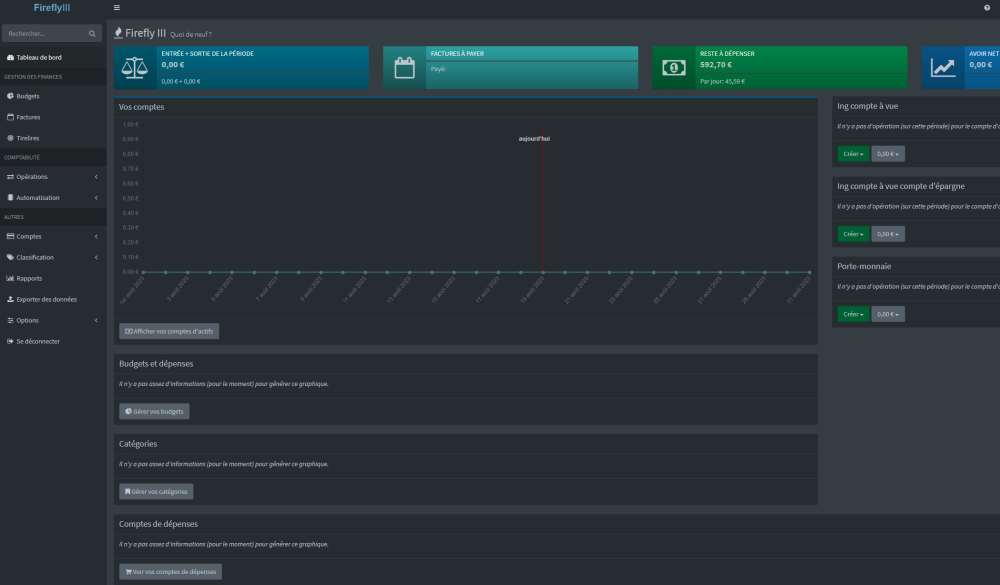Screen dimensions: 1000x585
Task: Click the net worth line chart icon
Action: click(x=943, y=68)
